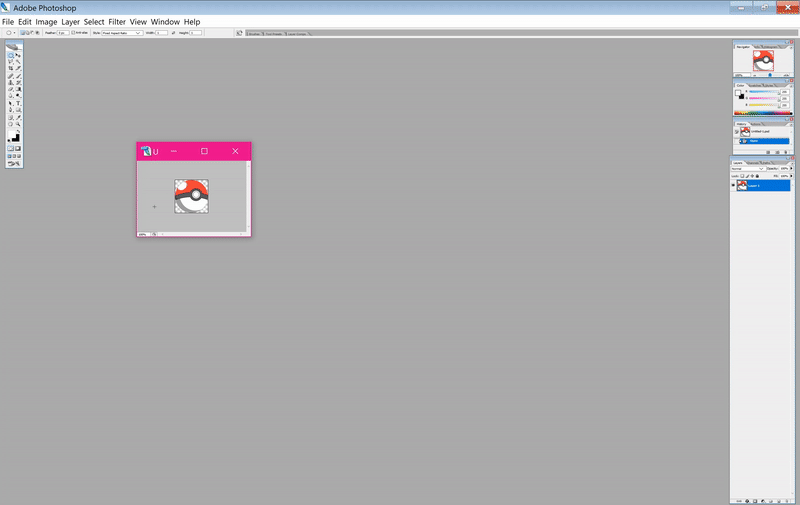Switch to the Actions tab
800x505 pixels.
coord(756,124)
